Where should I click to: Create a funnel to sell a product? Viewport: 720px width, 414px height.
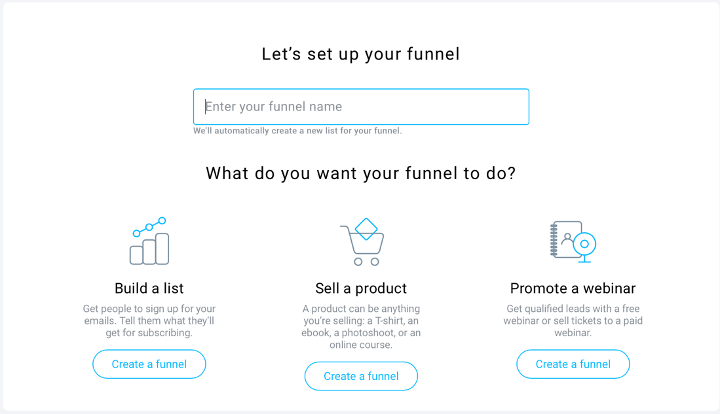[x=361, y=376]
